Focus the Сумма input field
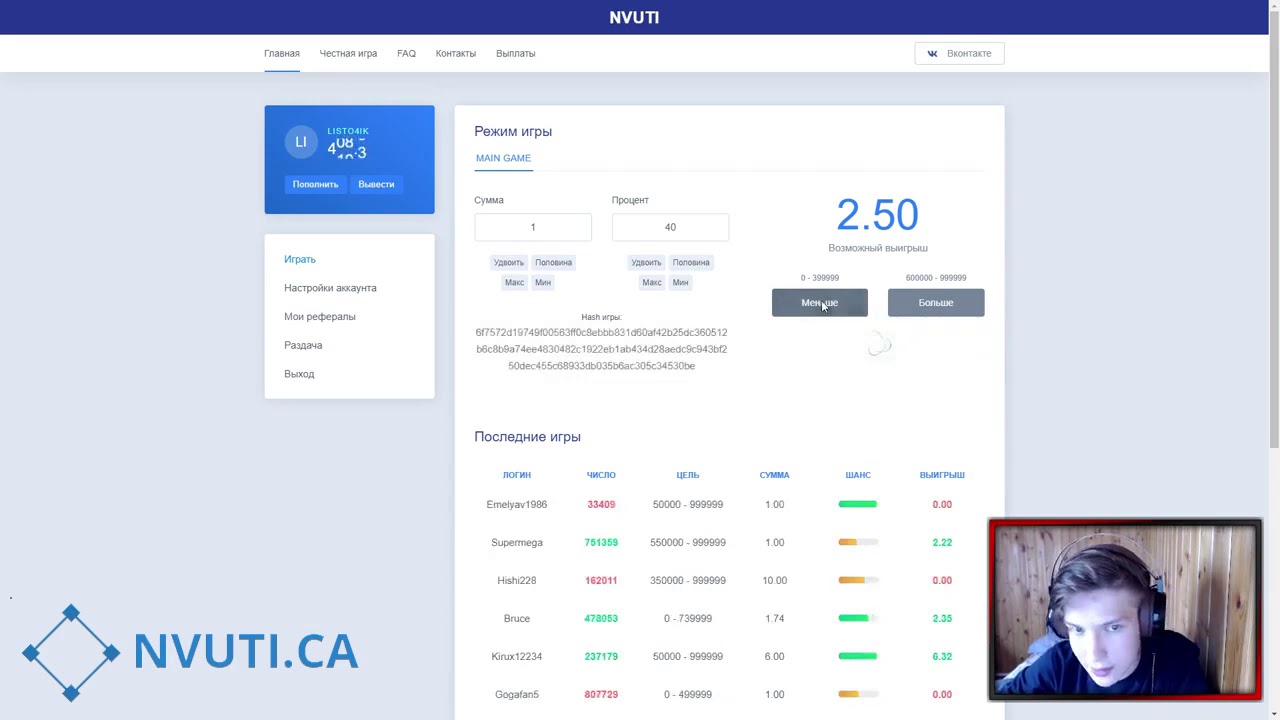The height and width of the screenshot is (720, 1280). [533, 227]
